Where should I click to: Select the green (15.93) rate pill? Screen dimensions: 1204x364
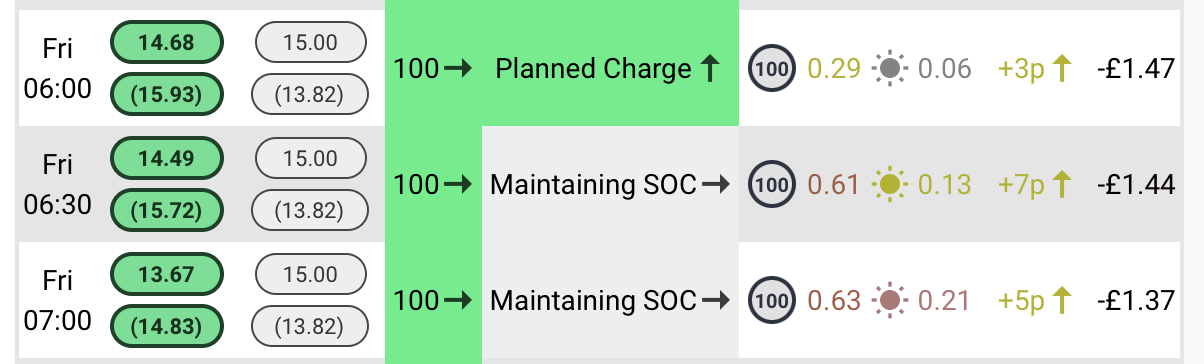(166, 95)
